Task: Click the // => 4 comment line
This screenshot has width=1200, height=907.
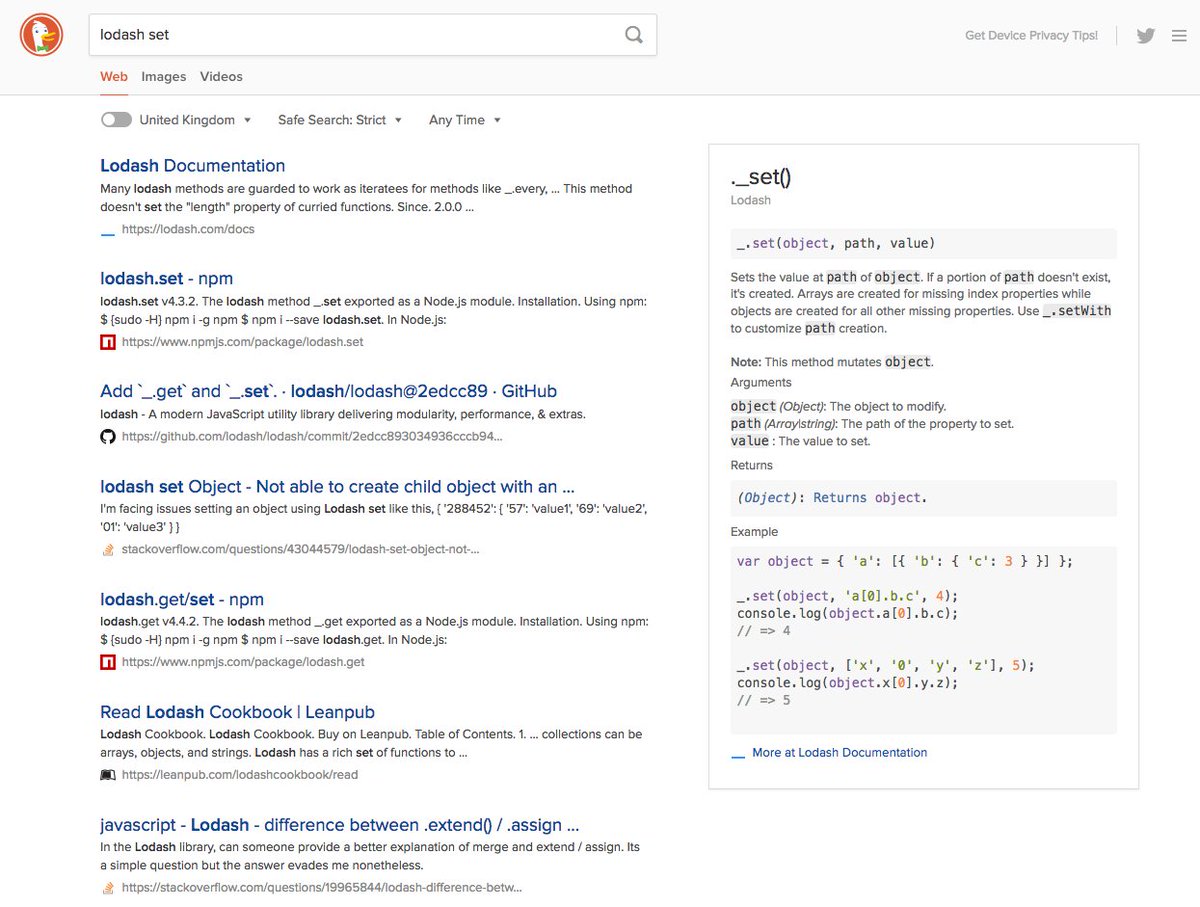Action: click(x=764, y=631)
